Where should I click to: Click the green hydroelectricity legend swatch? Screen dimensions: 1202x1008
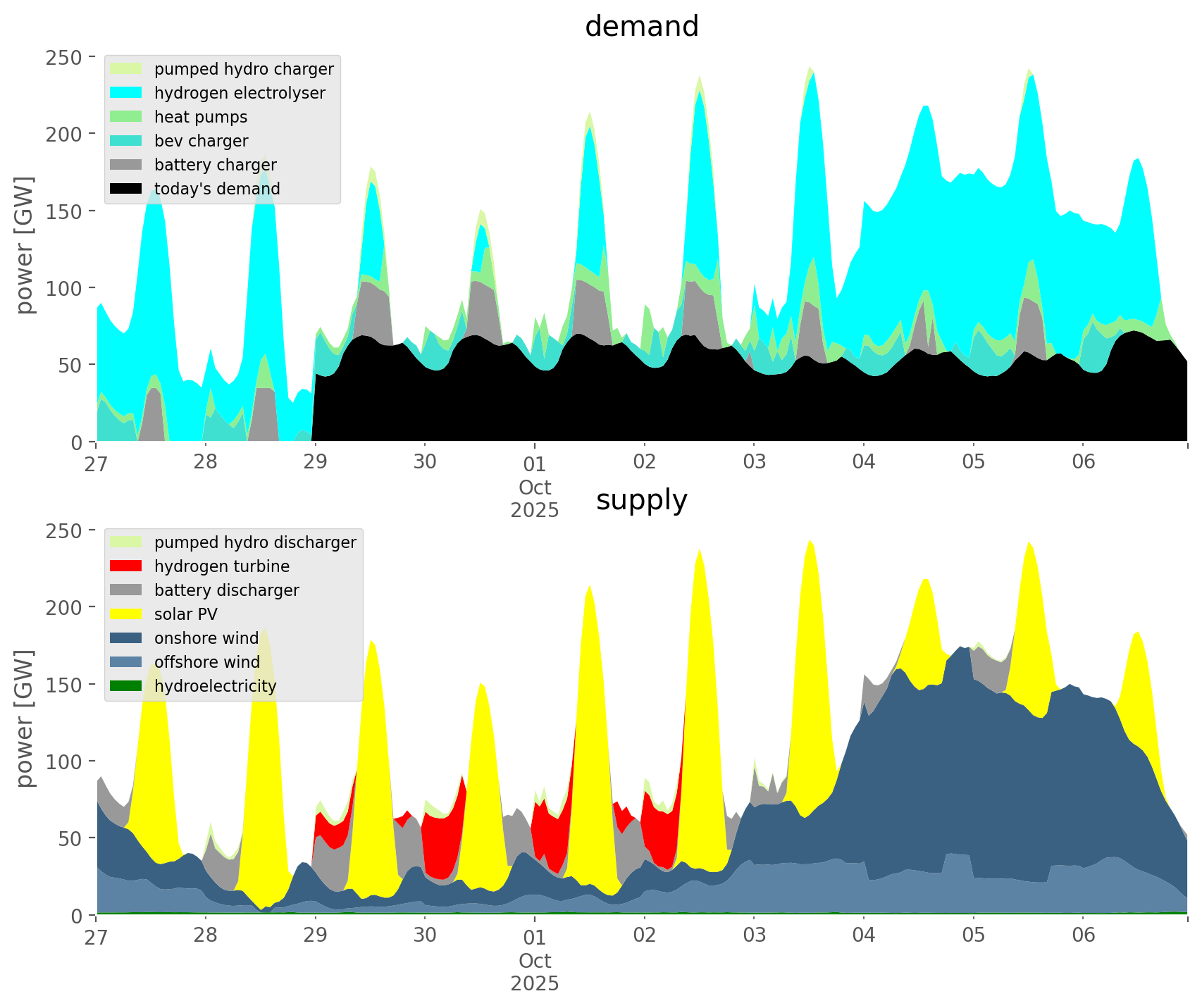pyautogui.click(x=126, y=686)
